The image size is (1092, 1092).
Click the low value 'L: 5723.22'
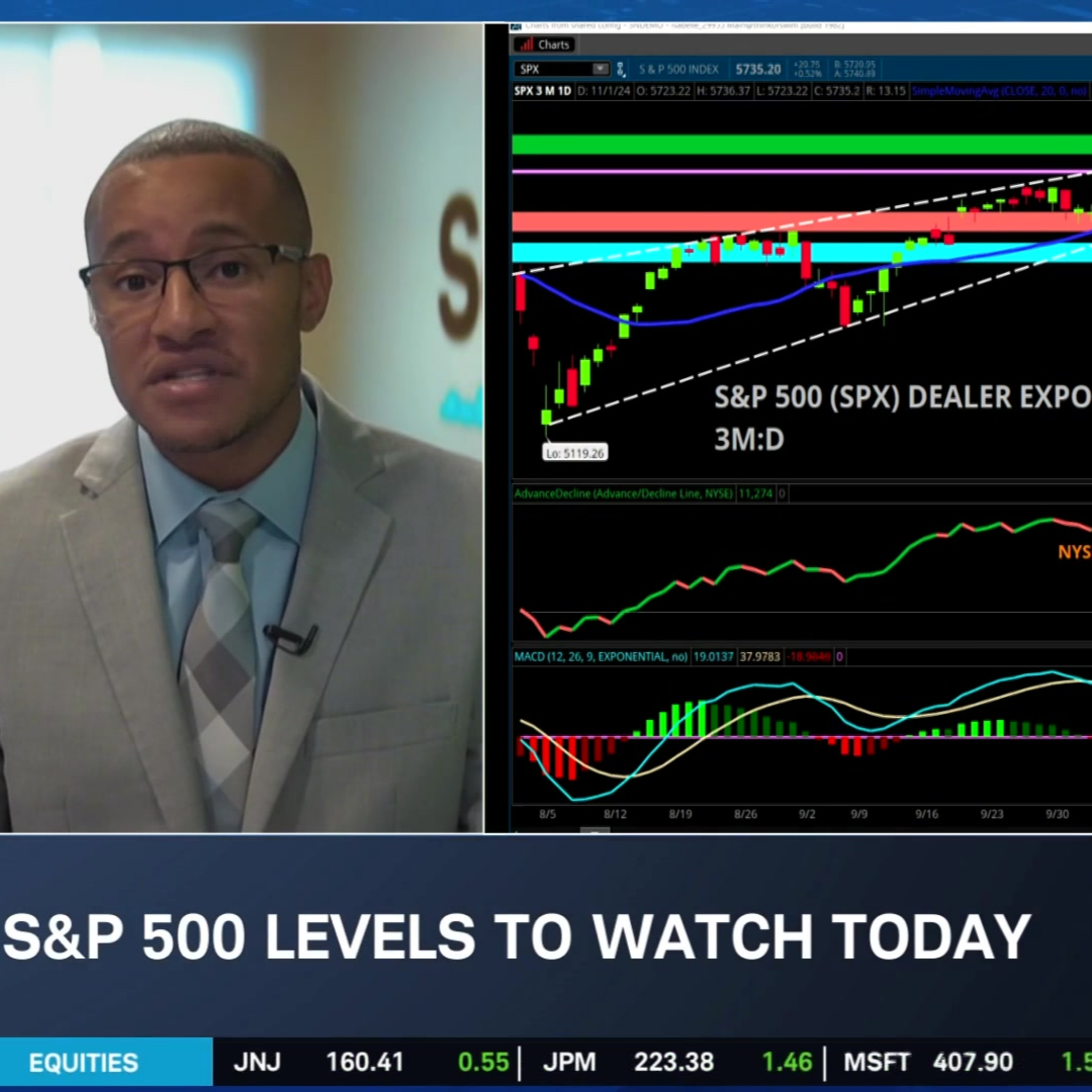coord(782,91)
